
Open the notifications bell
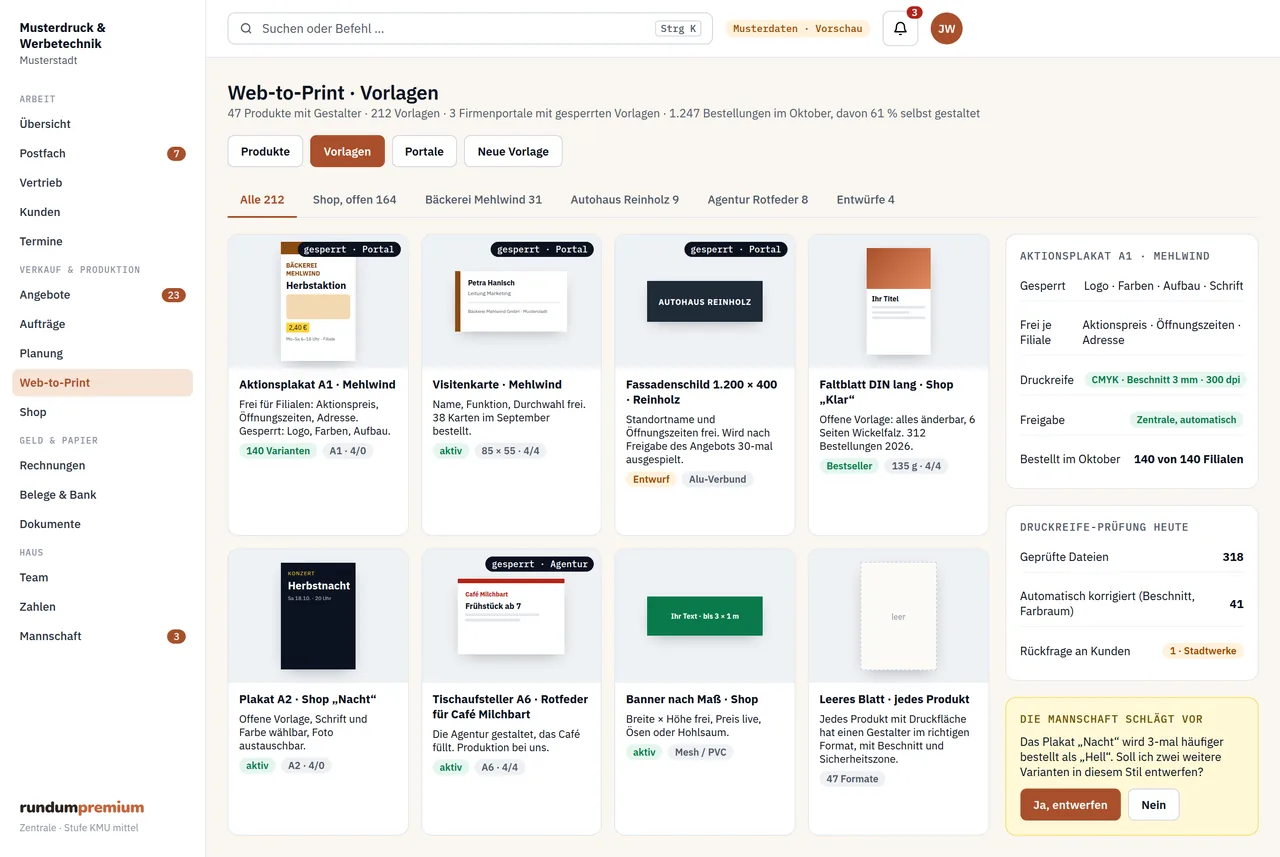tap(900, 29)
